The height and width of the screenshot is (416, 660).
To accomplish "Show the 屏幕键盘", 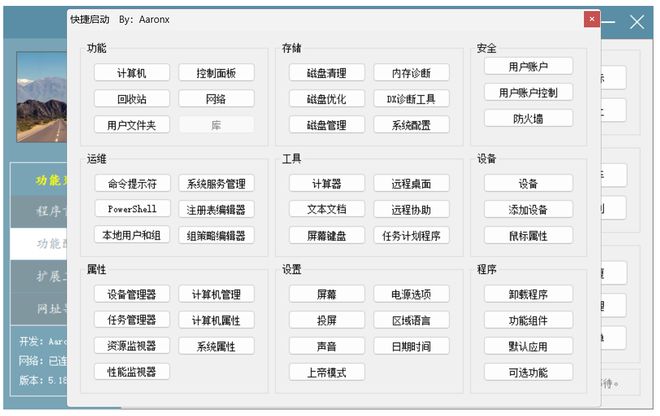I will click(327, 236).
